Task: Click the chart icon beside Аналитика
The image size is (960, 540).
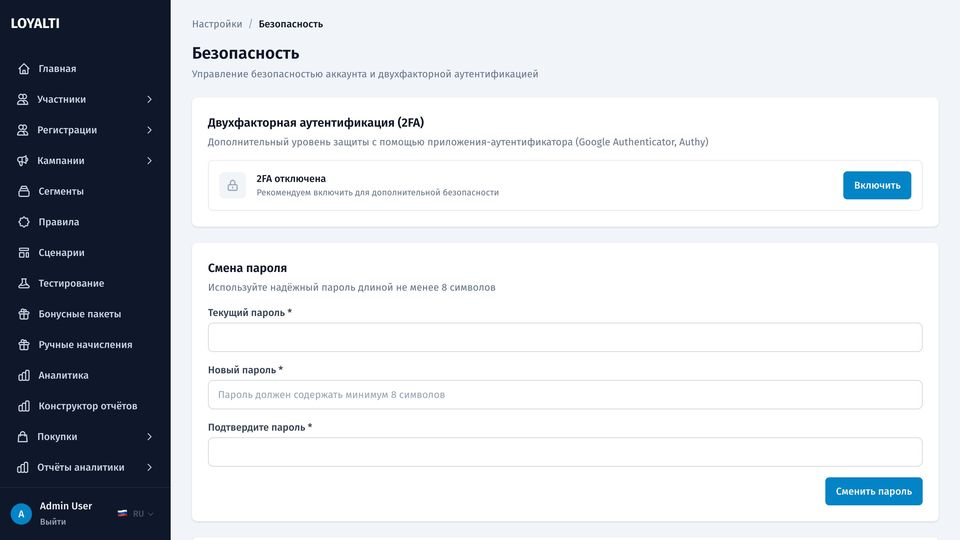Action: 24,375
